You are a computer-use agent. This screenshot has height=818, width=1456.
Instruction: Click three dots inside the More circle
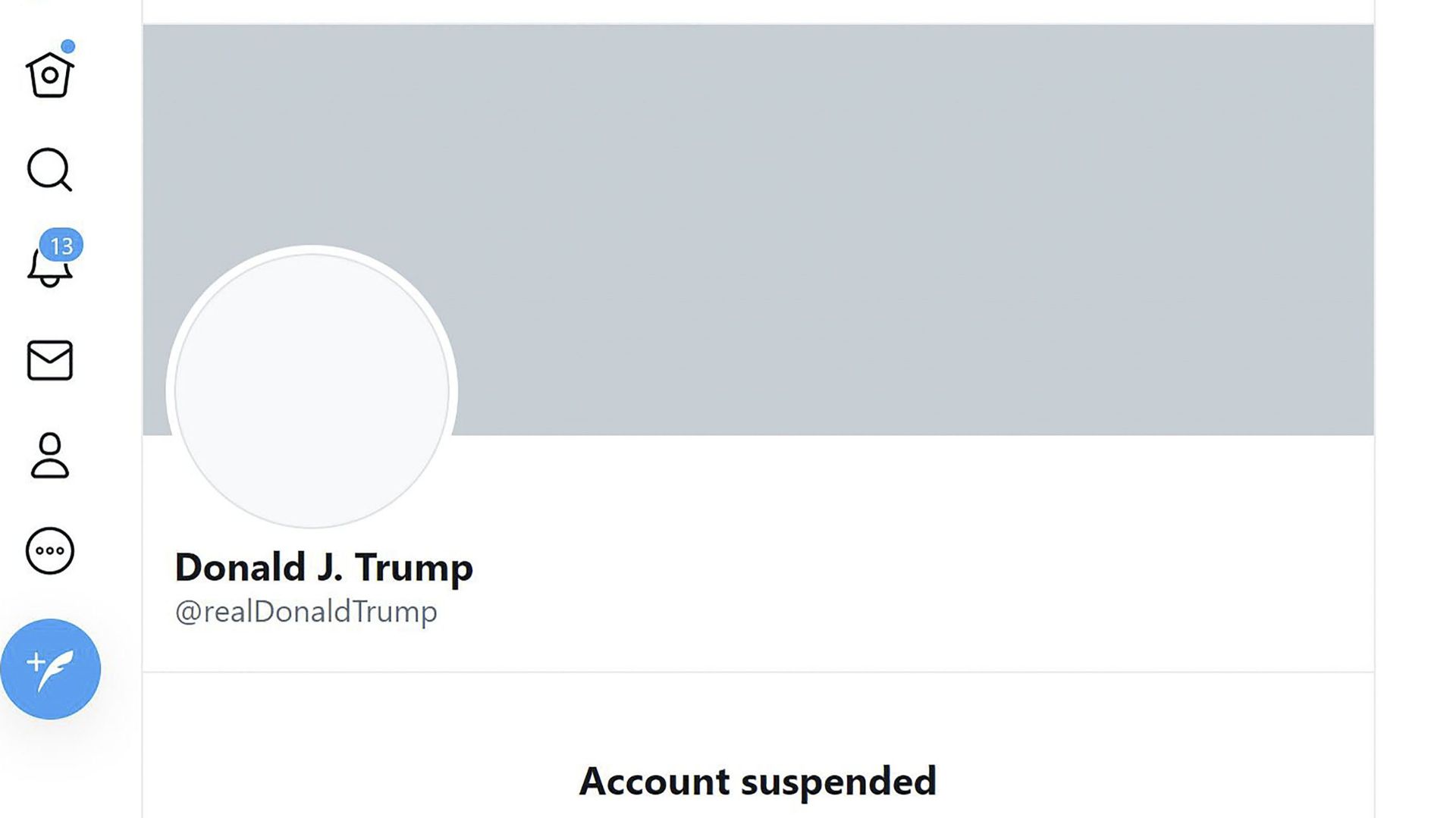50,551
